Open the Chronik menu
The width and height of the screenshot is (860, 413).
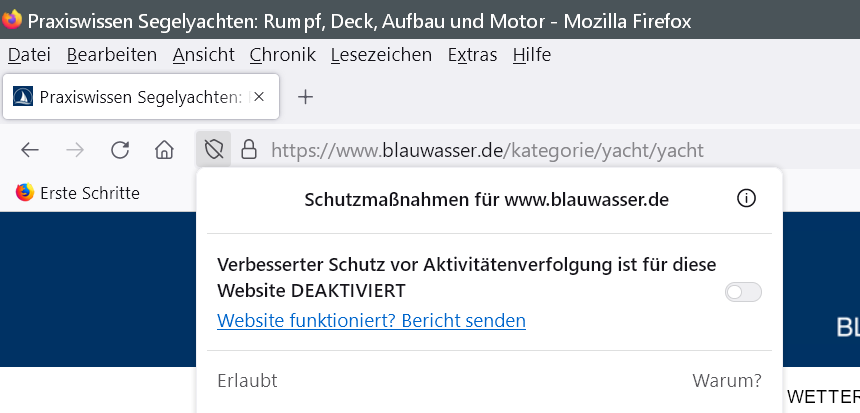[282, 55]
